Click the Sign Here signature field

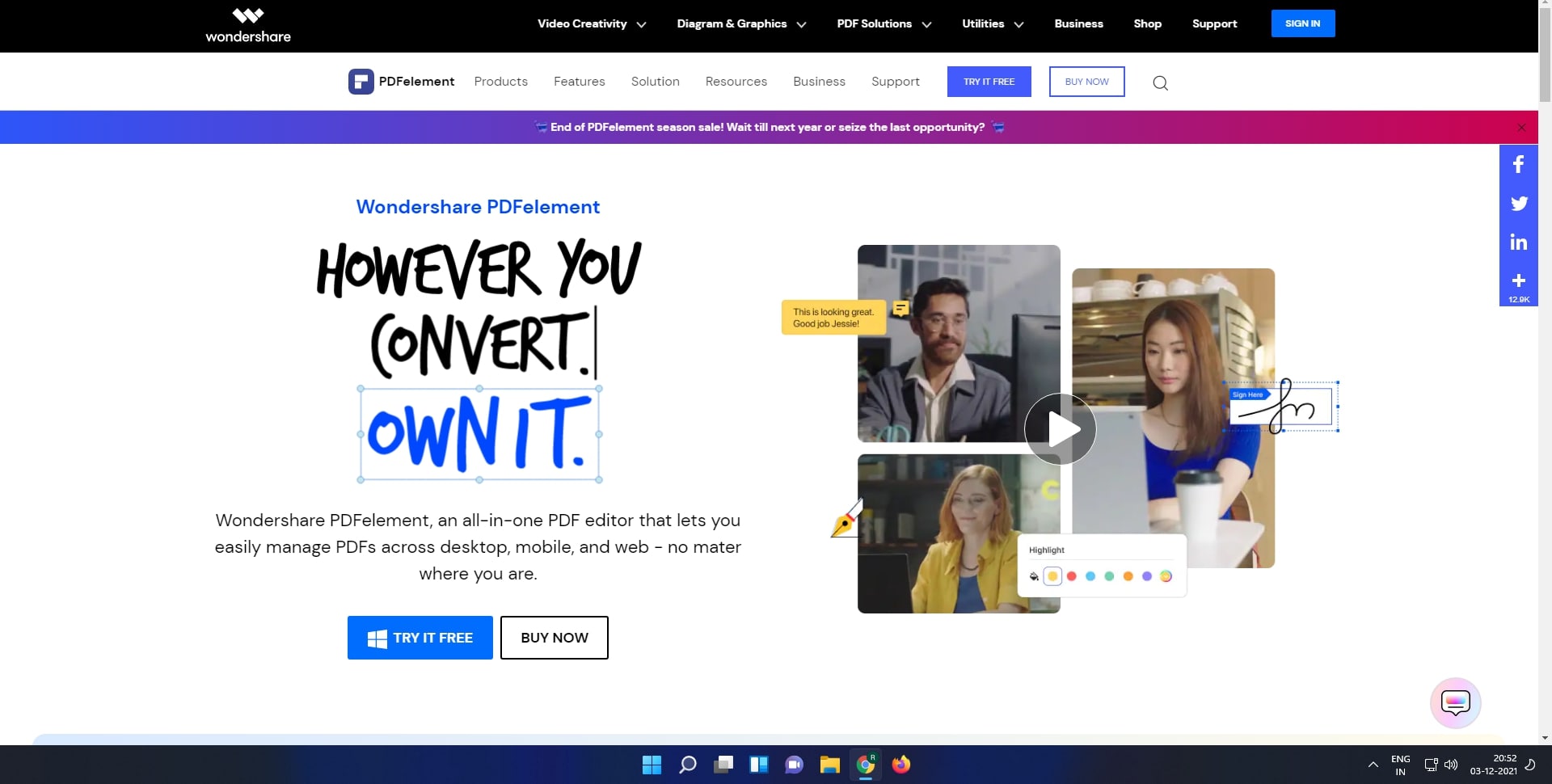[x=1281, y=407]
